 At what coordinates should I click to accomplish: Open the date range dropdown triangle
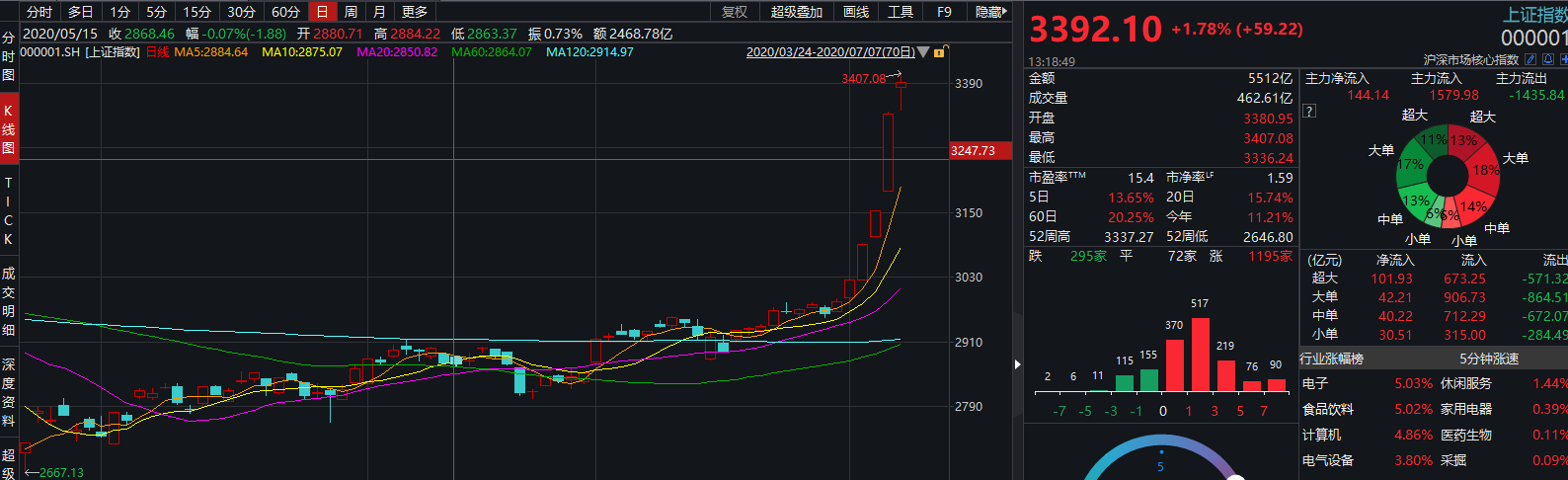point(923,52)
